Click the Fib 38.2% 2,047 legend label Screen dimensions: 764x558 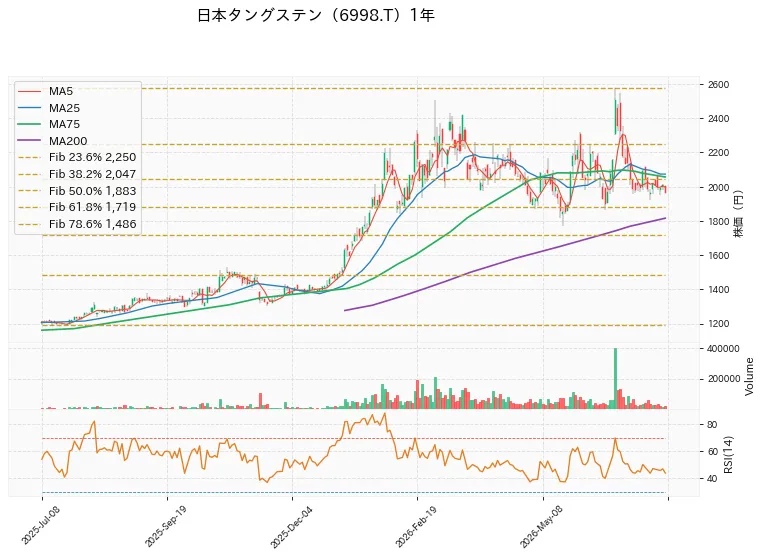tap(93, 174)
